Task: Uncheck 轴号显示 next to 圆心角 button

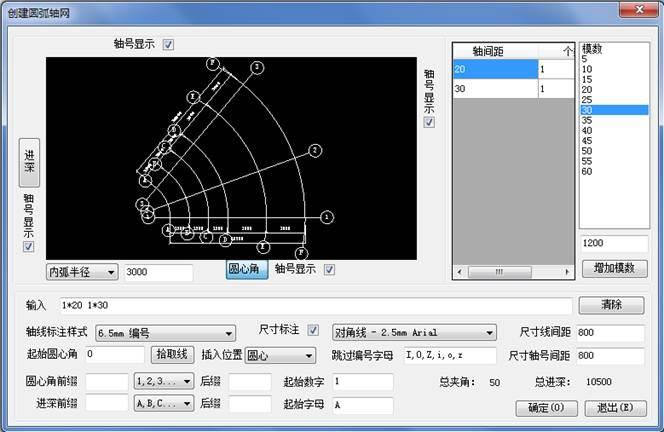Action: click(x=329, y=269)
